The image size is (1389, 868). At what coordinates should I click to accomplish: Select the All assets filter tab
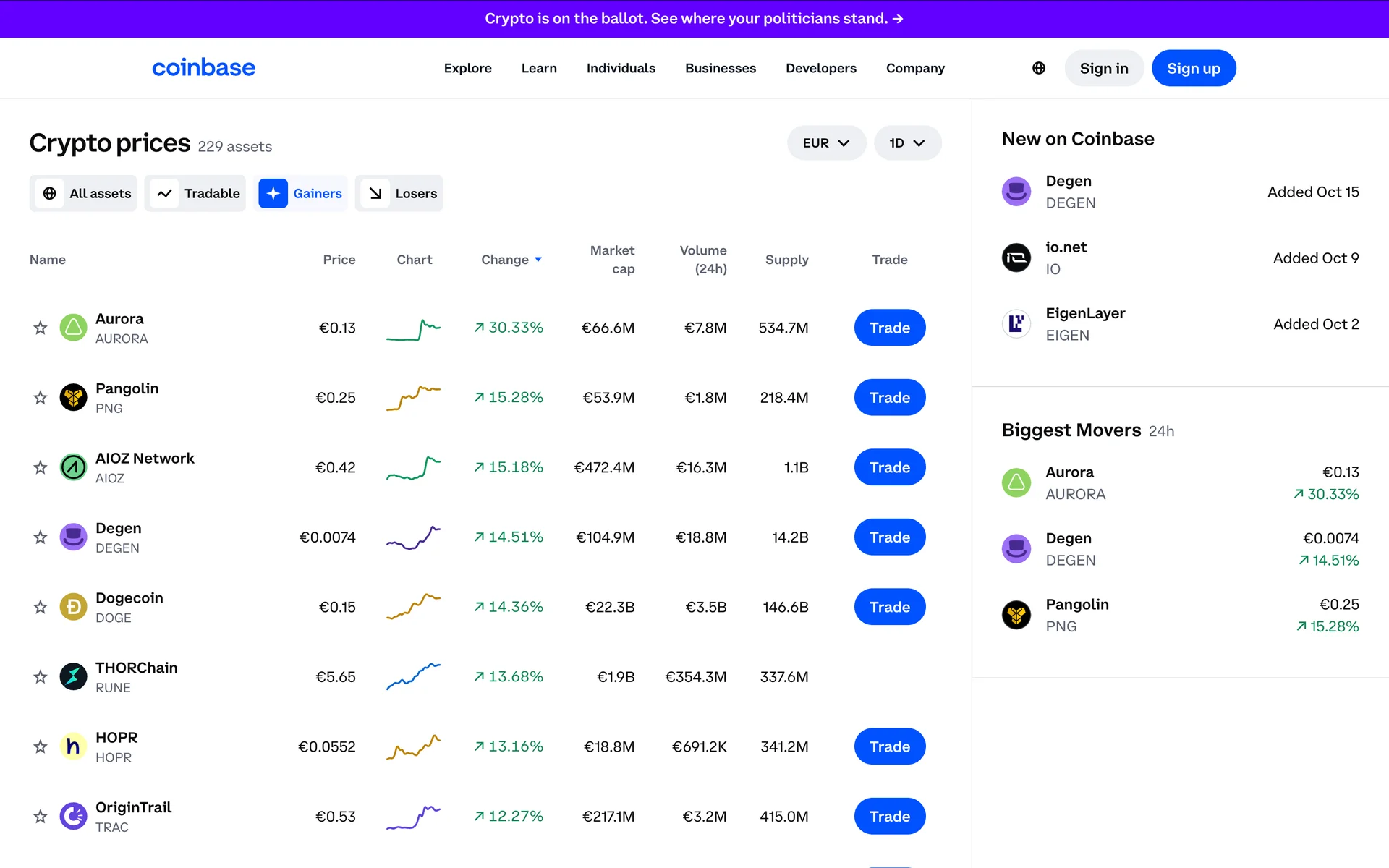[83, 193]
